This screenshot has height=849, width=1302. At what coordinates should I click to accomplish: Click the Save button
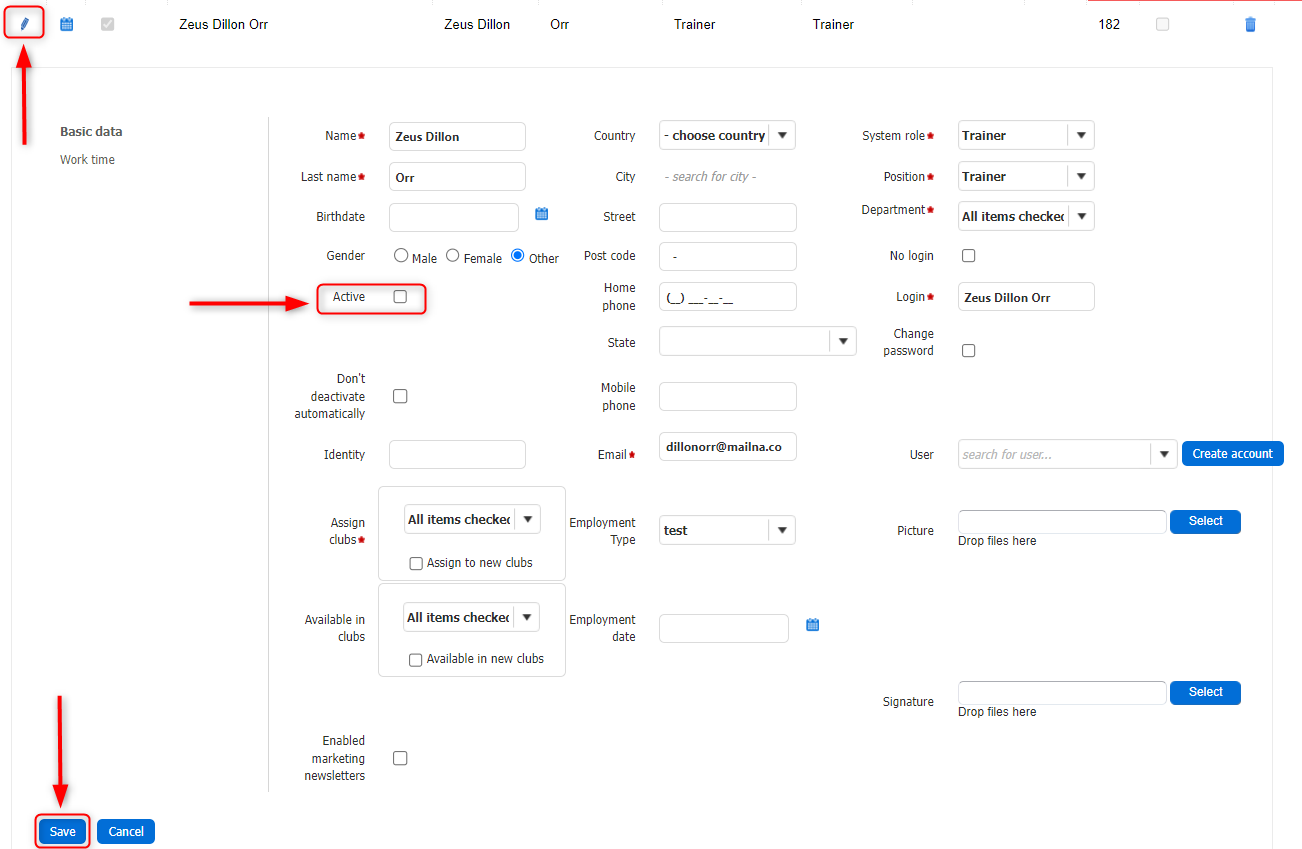click(x=63, y=832)
